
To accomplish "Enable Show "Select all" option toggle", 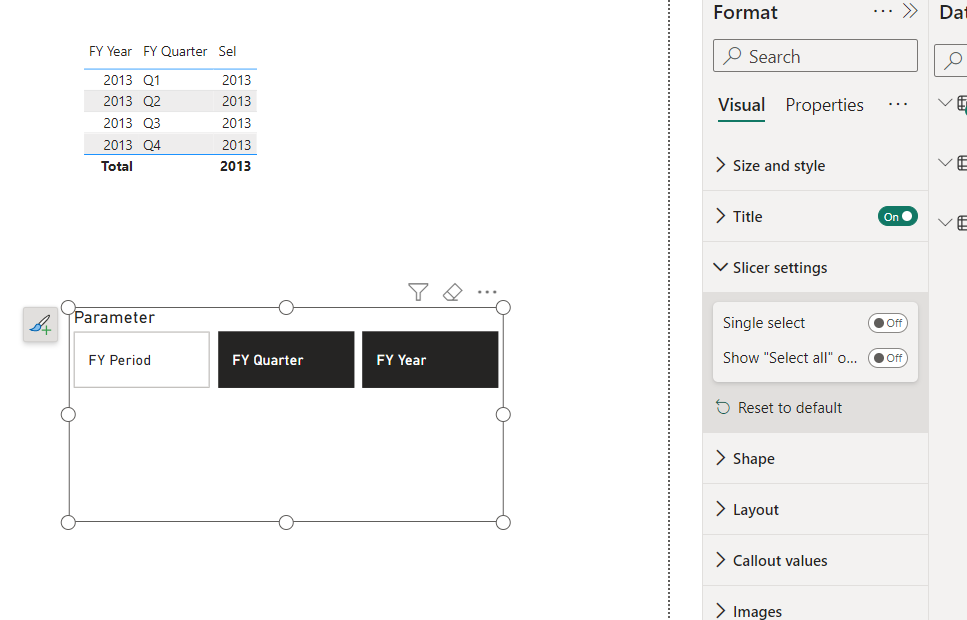I will pos(887,358).
